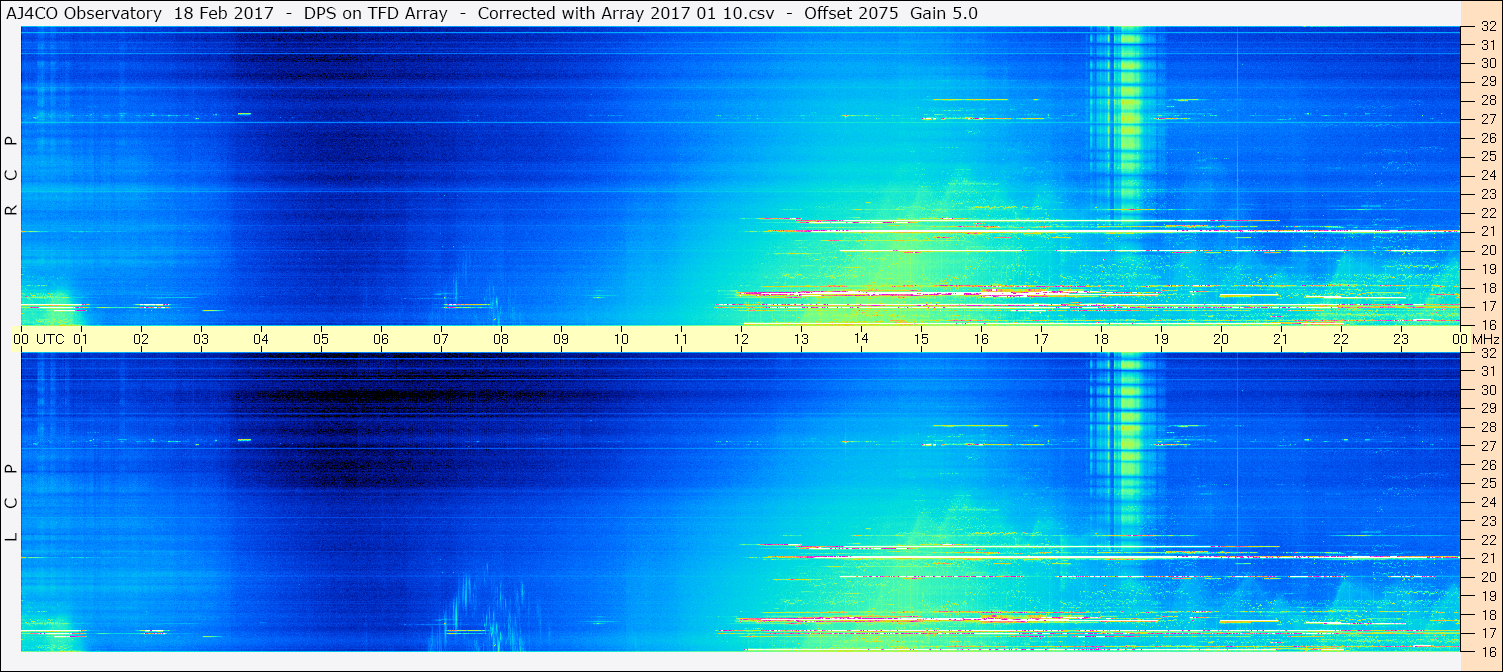The height and width of the screenshot is (672, 1503).
Task: Click the 12 hour marker on time axis
Action: pos(741,339)
